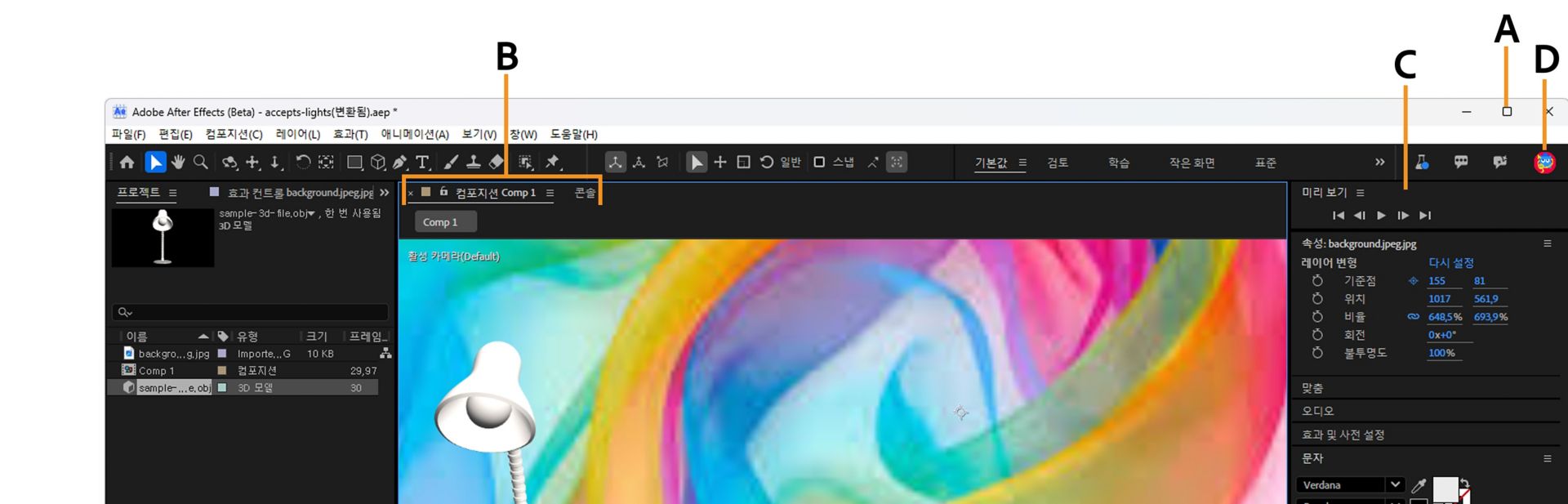Viewport: 1568px width, 504px height.
Task: Open the 컴포지션(C) menu
Action: click(x=234, y=134)
